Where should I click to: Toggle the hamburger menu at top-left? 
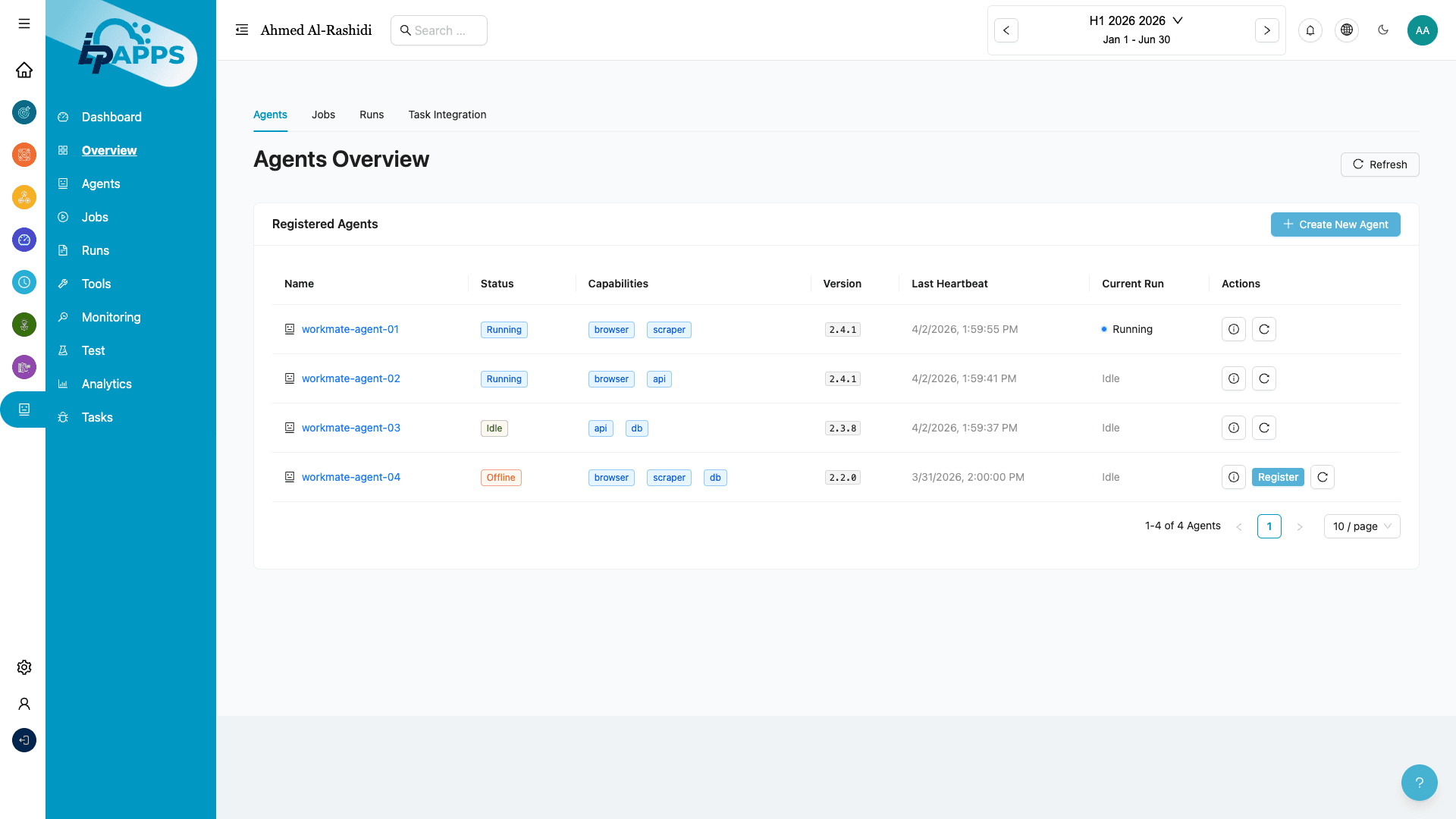tap(24, 24)
